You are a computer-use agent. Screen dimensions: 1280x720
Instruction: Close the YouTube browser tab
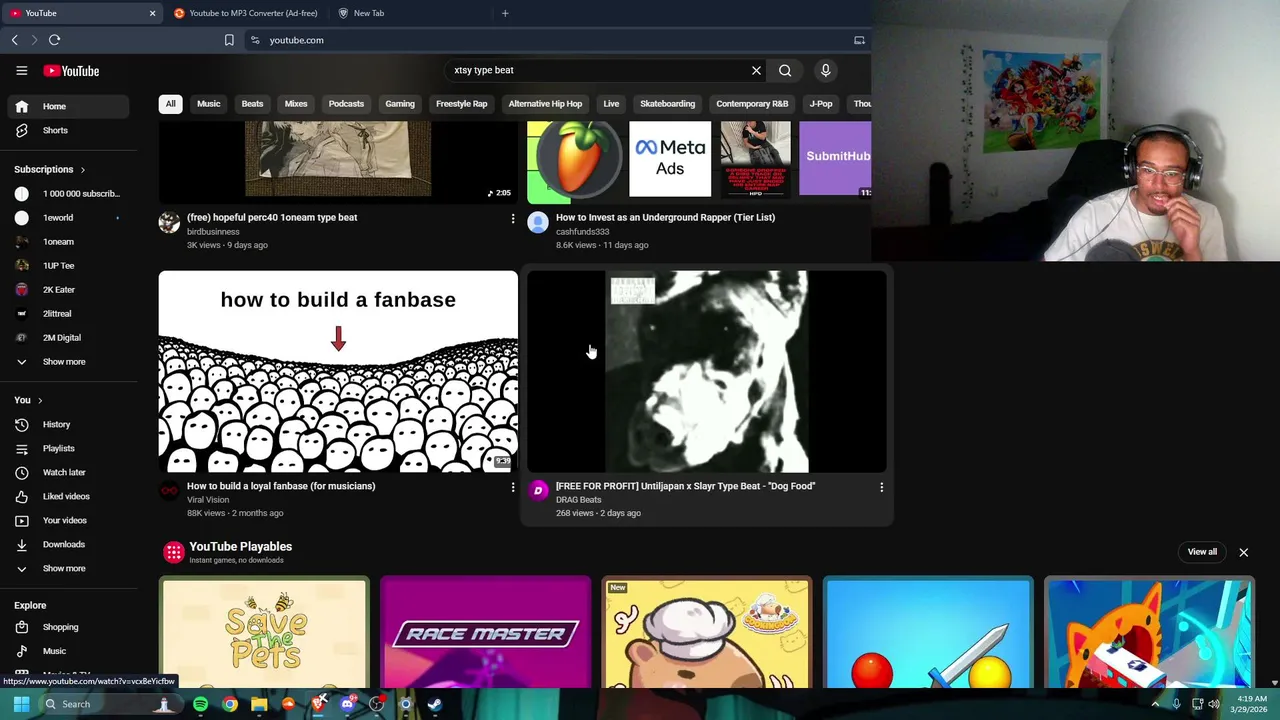[x=152, y=13]
